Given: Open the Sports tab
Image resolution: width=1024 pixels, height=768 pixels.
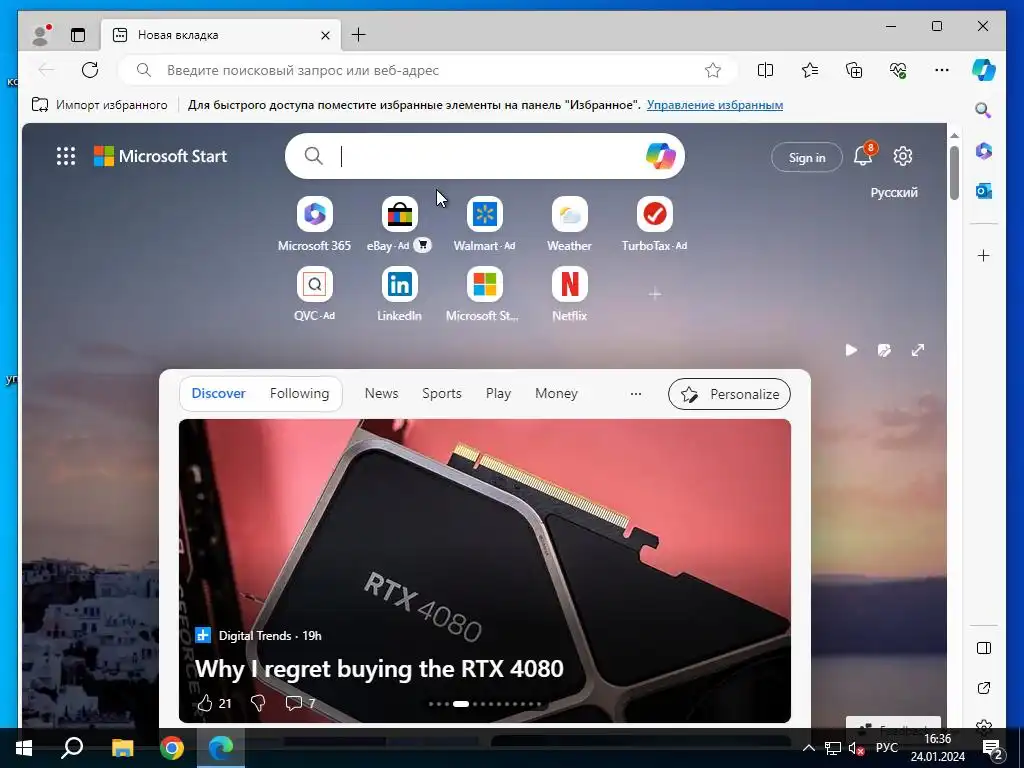Looking at the screenshot, I should [441, 393].
